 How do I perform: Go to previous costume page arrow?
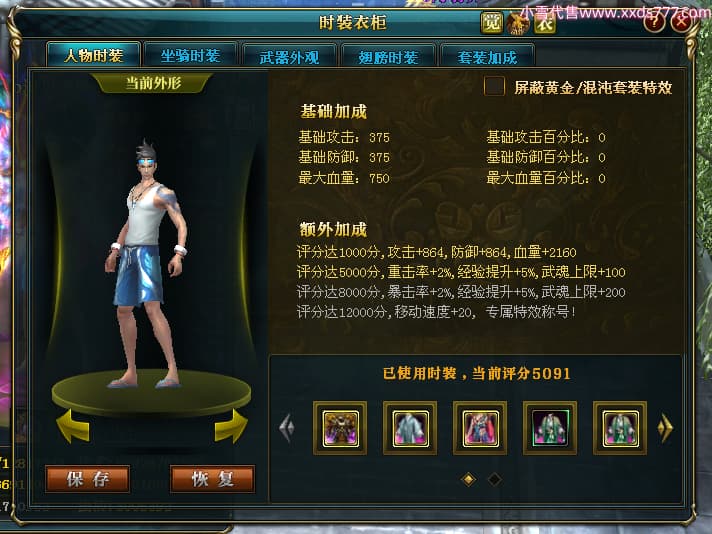point(287,428)
